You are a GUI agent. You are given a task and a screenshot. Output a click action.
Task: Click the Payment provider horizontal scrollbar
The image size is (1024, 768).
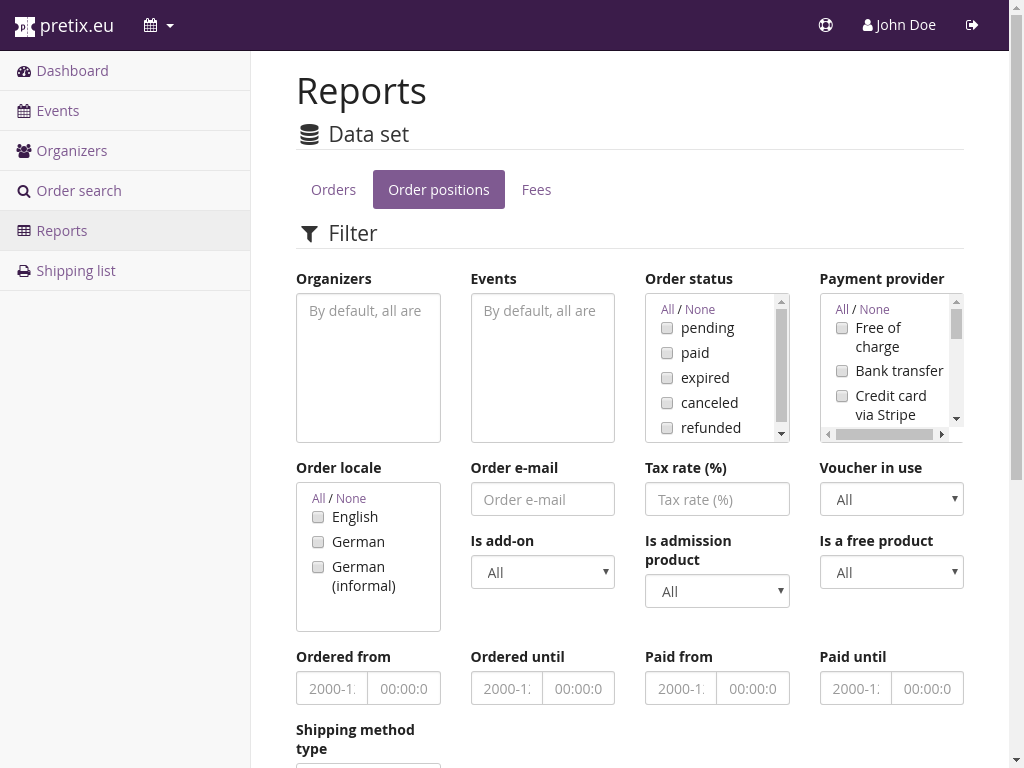click(x=885, y=434)
